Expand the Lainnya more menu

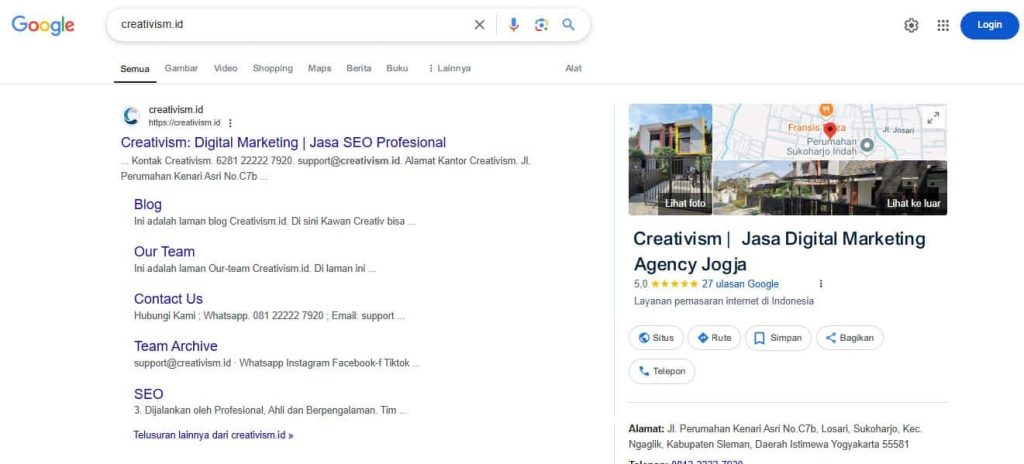coord(449,68)
